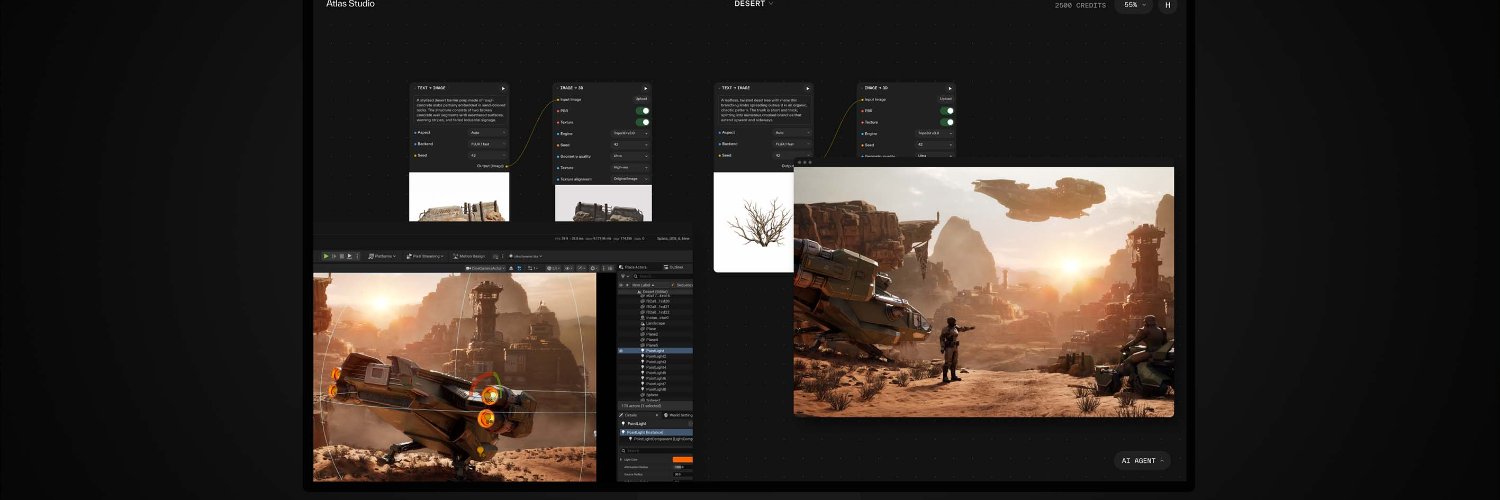Screen dimensions: 1500x500
Task: Select PointLight2 in the Outliner
Action: 655,356
